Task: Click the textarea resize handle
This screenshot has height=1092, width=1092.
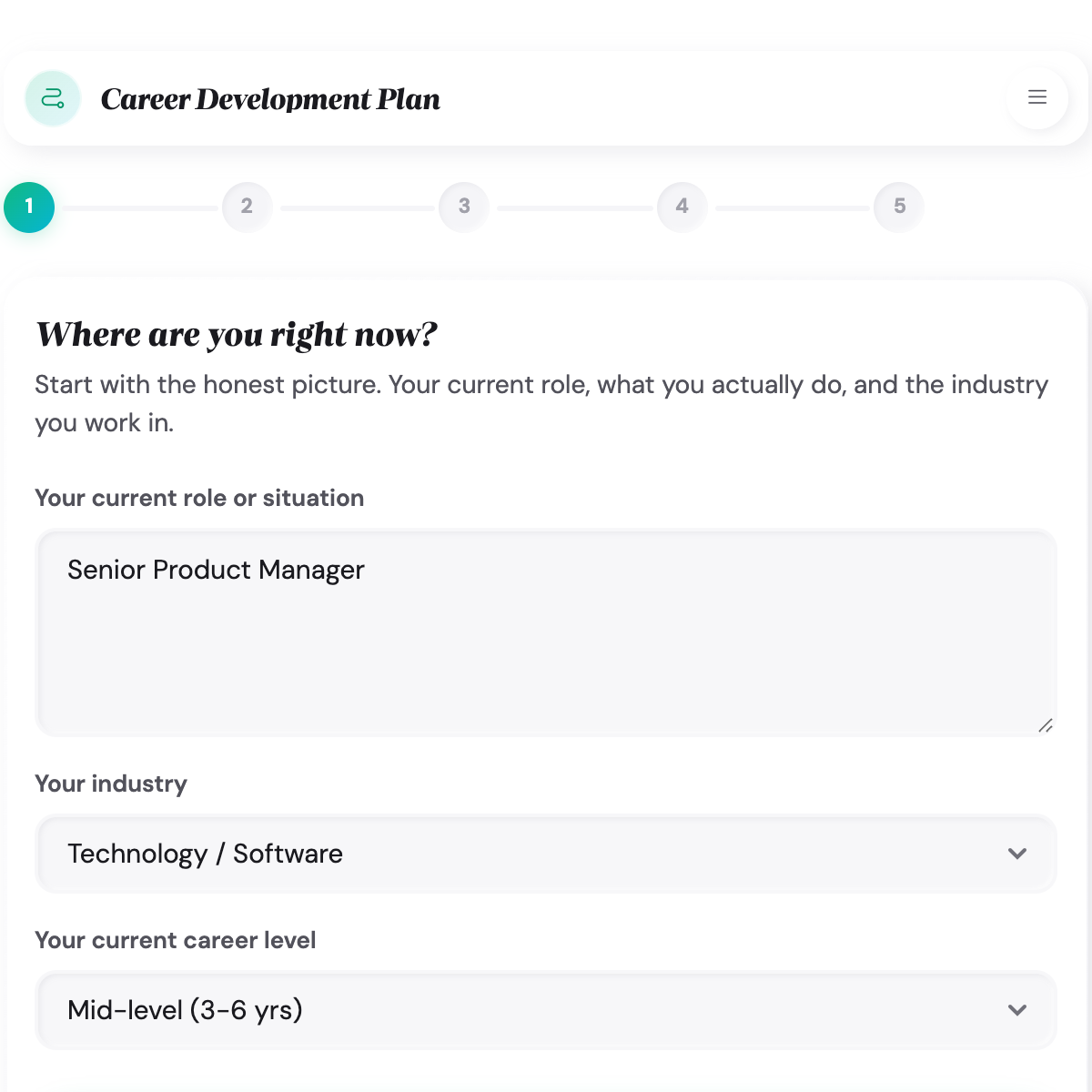Action: pos(1046,725)
